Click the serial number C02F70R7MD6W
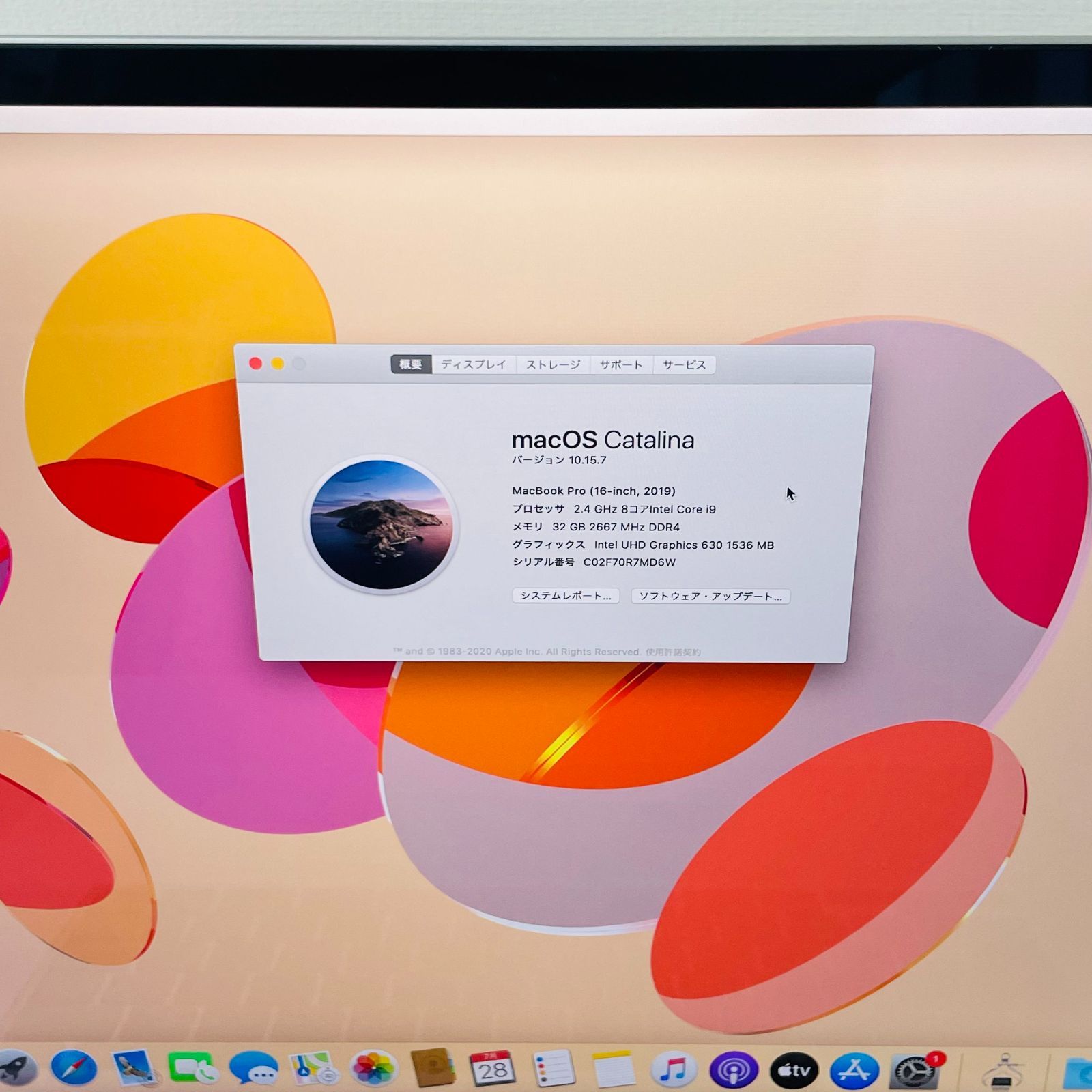The width and height of the screenshot is (1092, 1092). 629,562
